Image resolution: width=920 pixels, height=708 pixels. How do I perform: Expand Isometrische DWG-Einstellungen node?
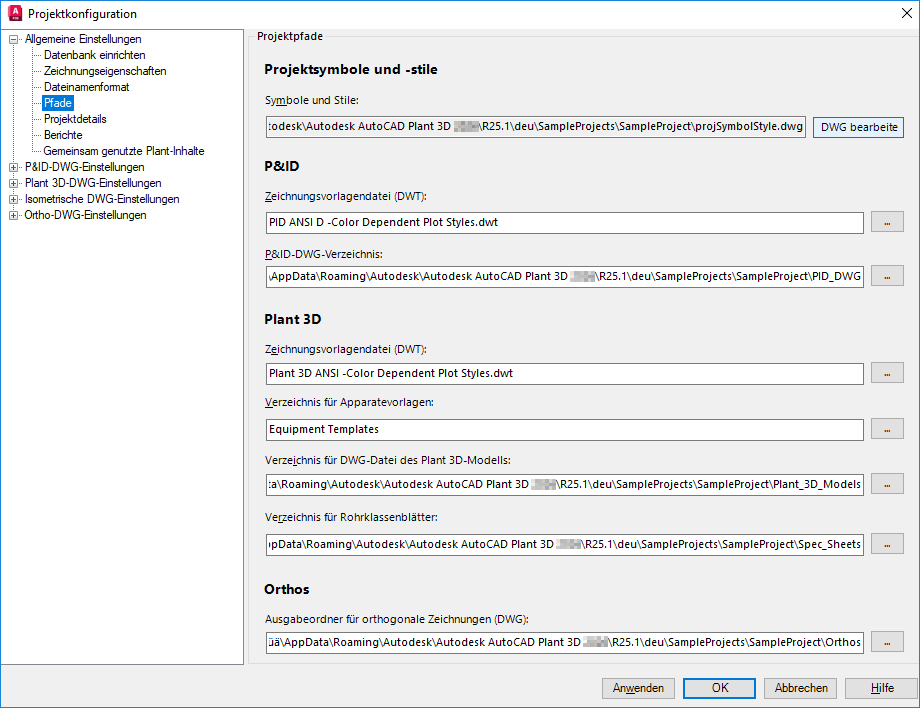[x=14, y=199]
